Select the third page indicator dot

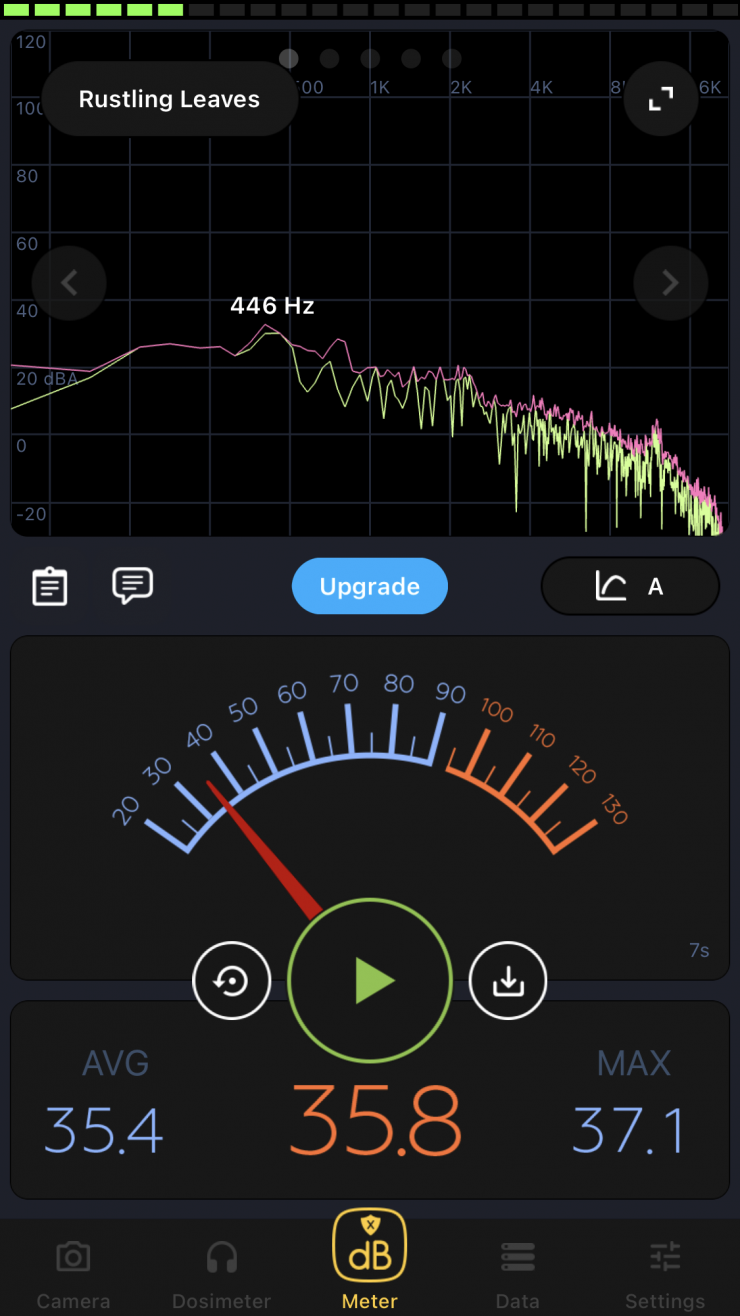pyautogui.click(x=370, y=59)
